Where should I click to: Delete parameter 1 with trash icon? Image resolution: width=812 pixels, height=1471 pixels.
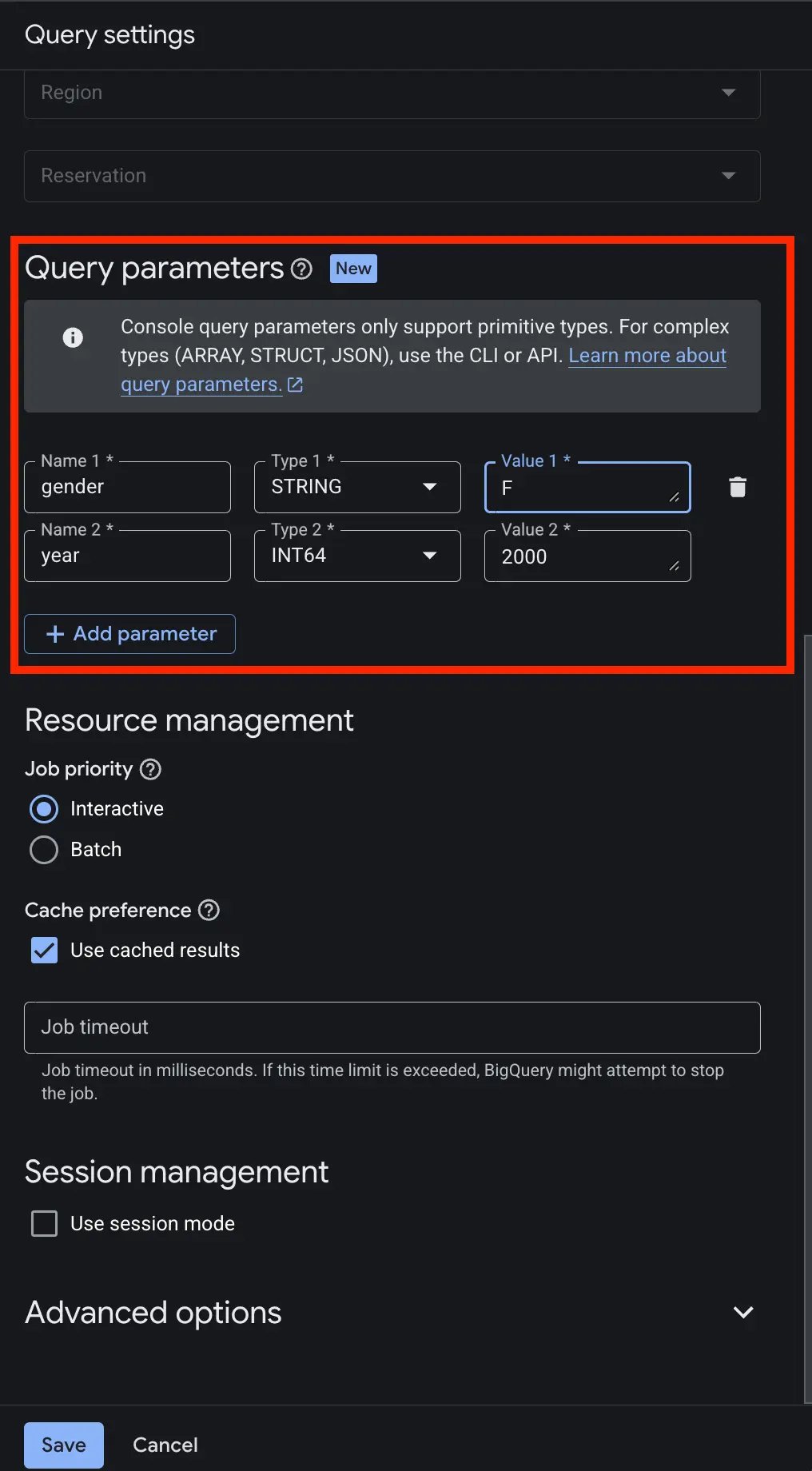pyautogui.click(x=738, y=487)
